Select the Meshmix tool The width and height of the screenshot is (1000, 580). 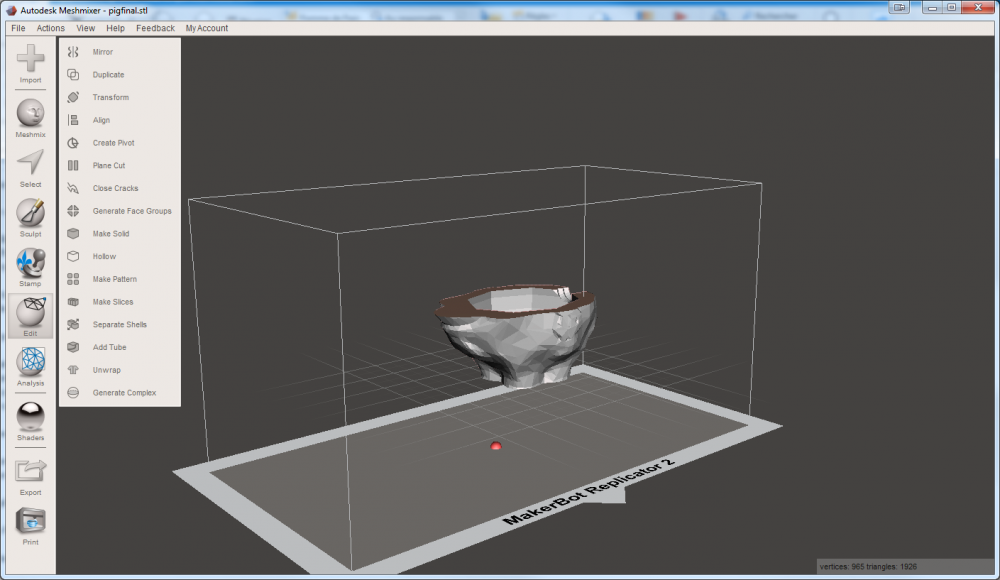pyautogui.click(x=30, y=118)
